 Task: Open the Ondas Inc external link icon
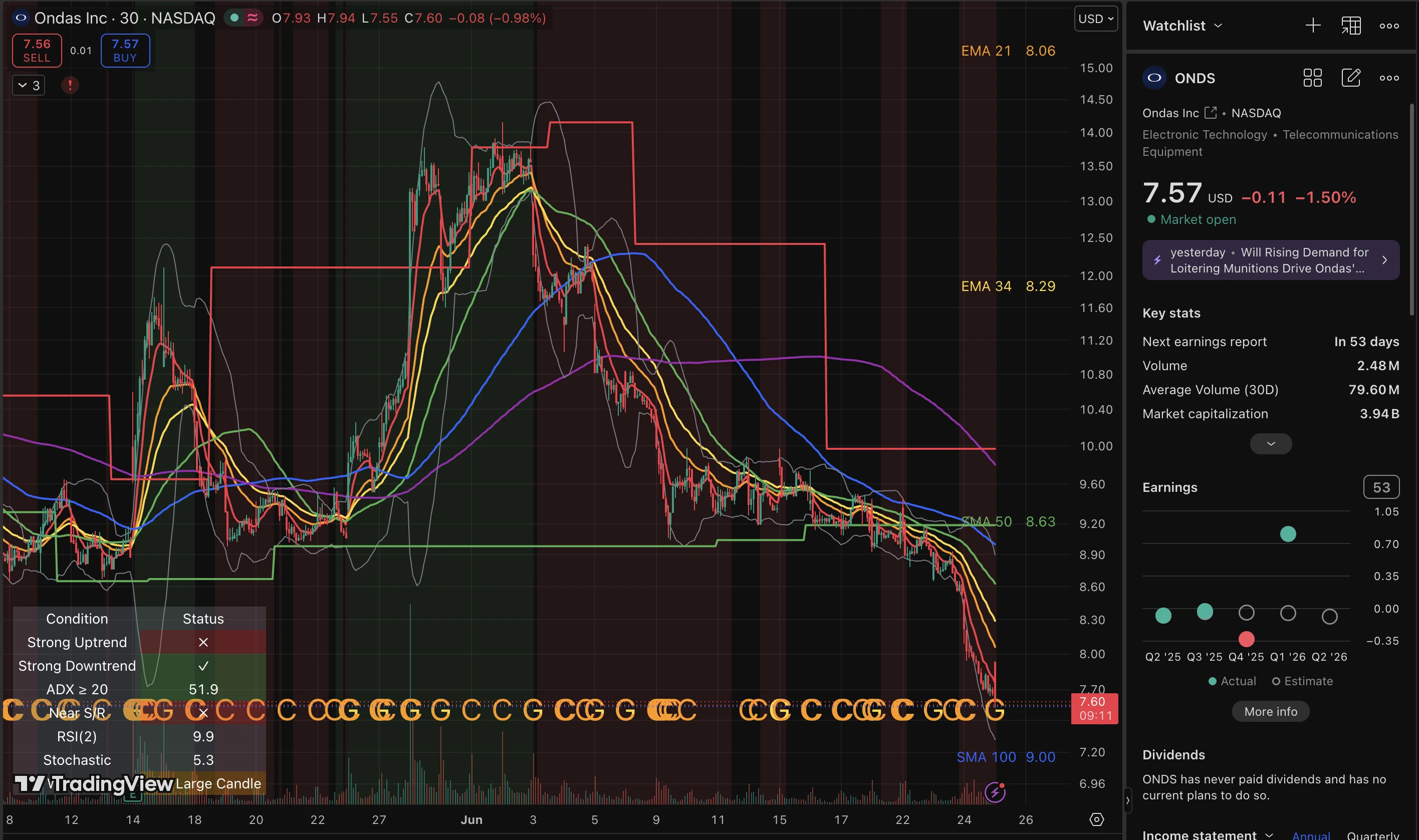[1210, 113]
